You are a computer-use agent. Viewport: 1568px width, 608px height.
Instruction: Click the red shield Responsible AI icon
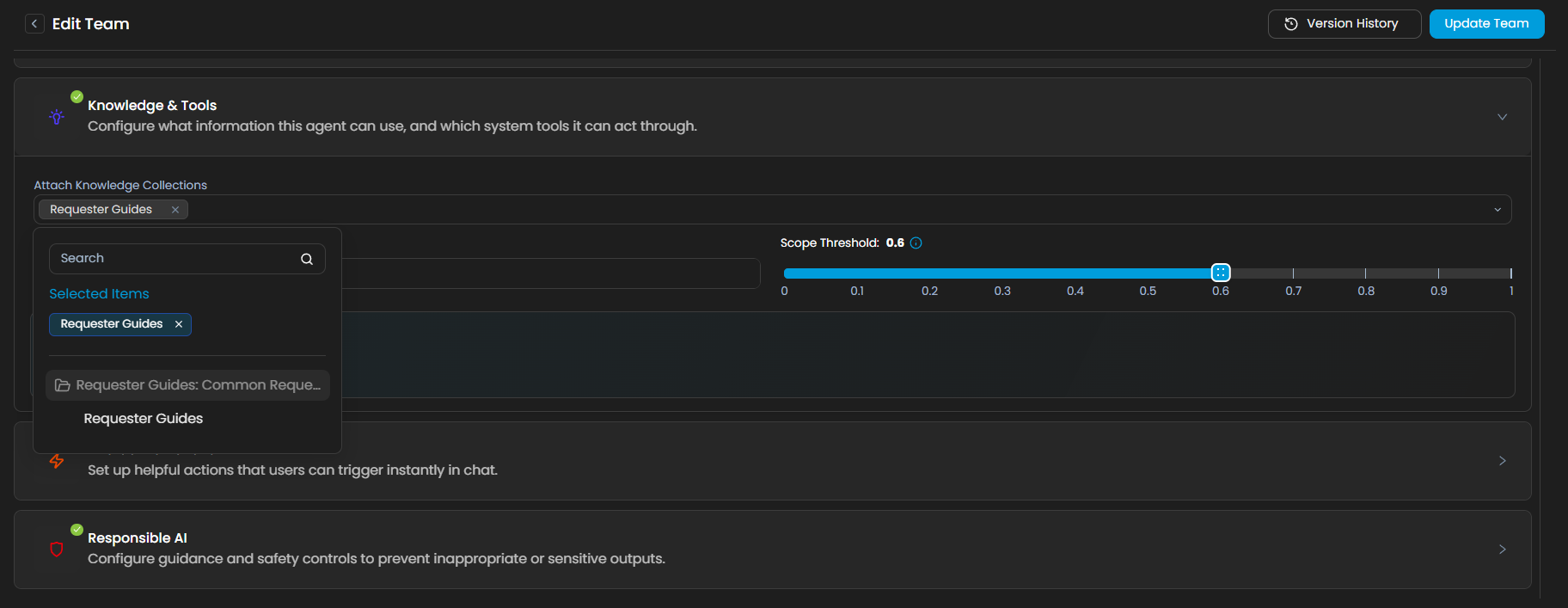57,550
